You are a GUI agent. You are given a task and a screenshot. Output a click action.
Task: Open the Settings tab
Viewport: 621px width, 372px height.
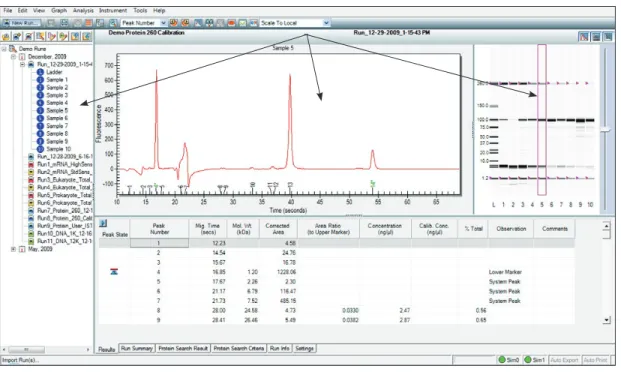(305, 348)
